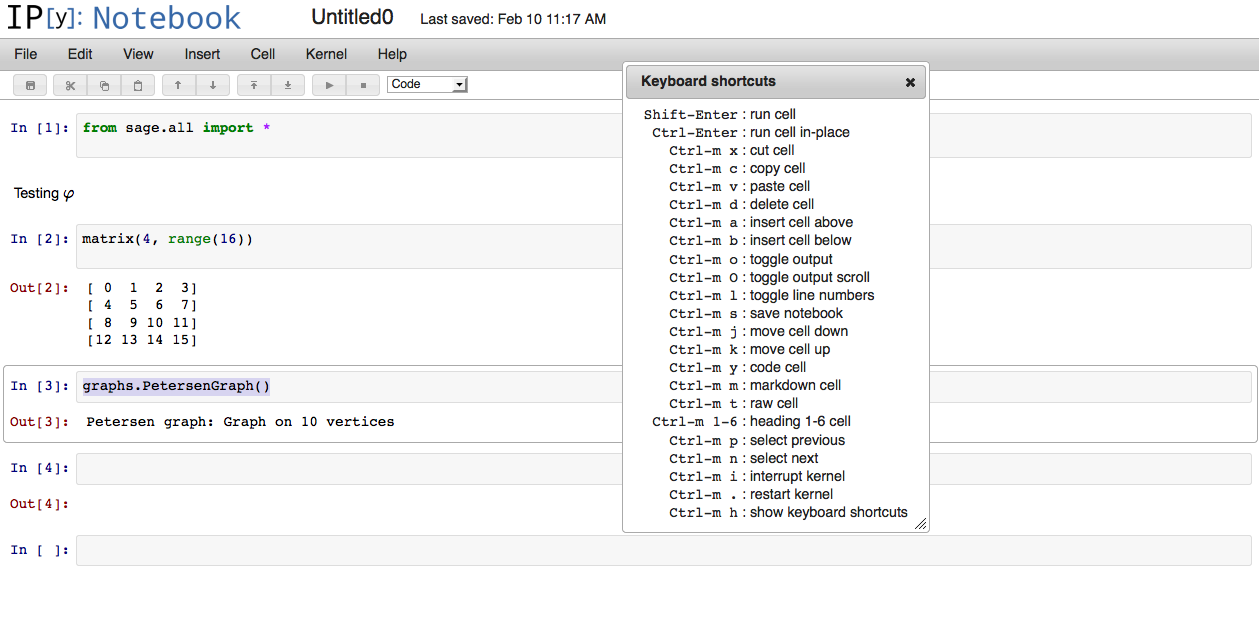
Task: Click the 'toggle line numbers' shortcut entry
Action: coord(772,295)
